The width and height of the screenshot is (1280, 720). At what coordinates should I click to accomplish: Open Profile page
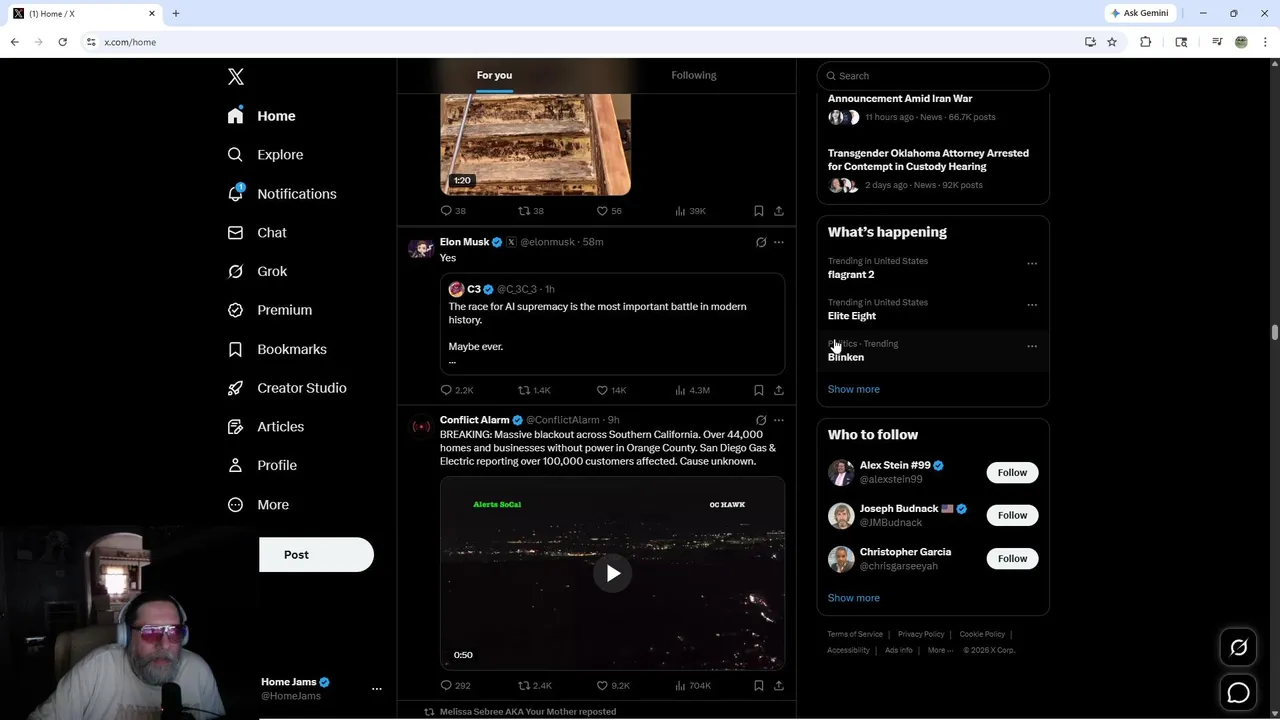(262, 465)
